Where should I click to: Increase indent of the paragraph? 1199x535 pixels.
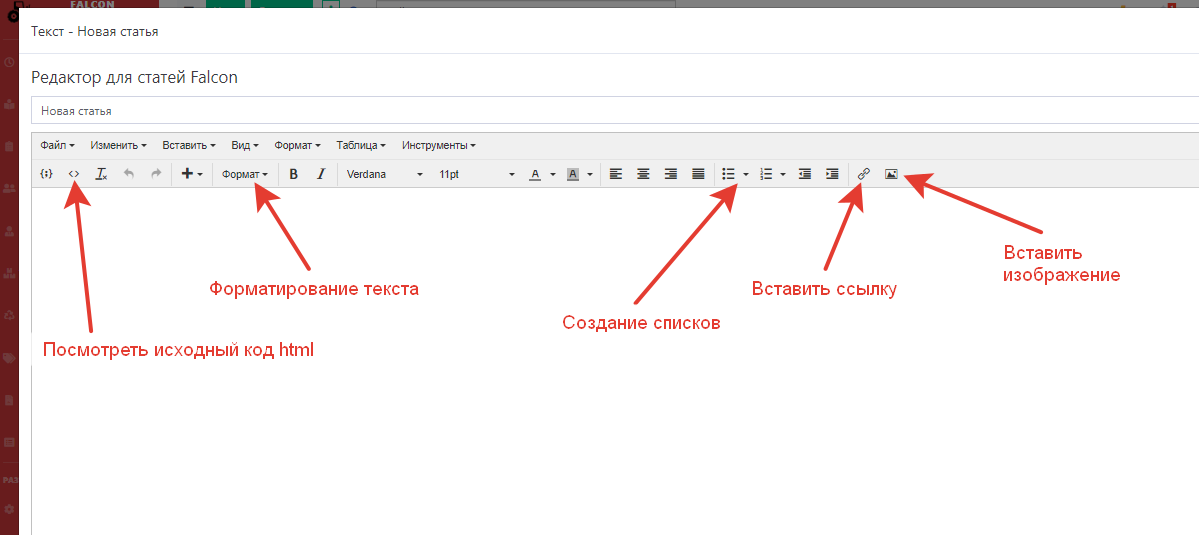tap(831, 174)
